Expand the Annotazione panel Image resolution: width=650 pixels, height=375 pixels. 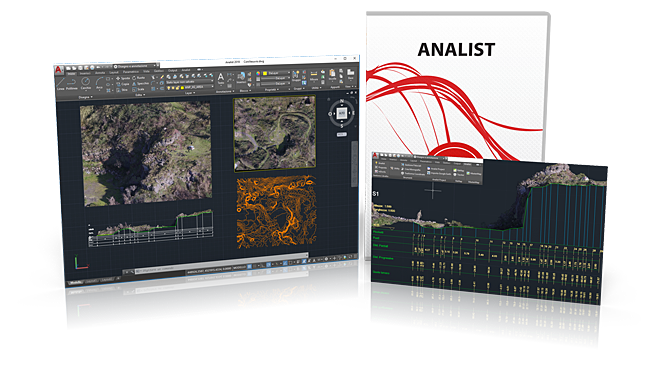click(225, 92)
